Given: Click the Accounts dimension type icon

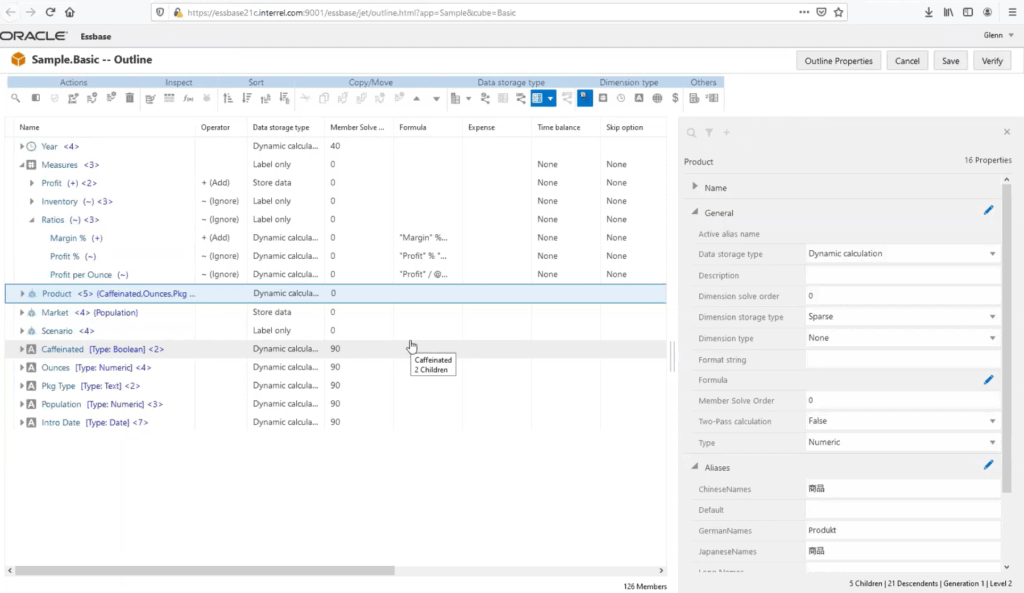Looking at the screenshot, I should [x=603, y=98].
